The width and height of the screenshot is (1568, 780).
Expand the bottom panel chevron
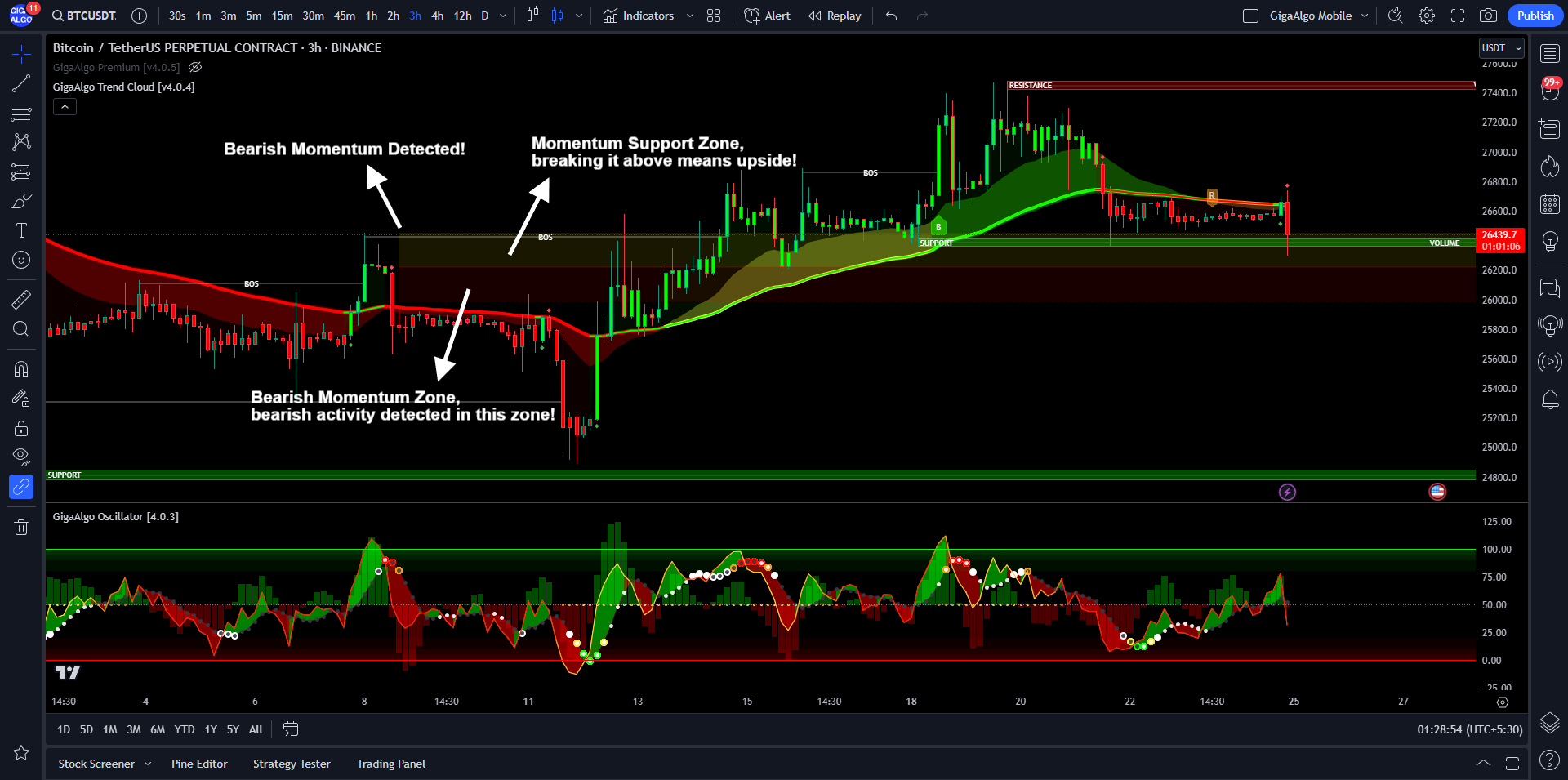tap(1483, 764)
